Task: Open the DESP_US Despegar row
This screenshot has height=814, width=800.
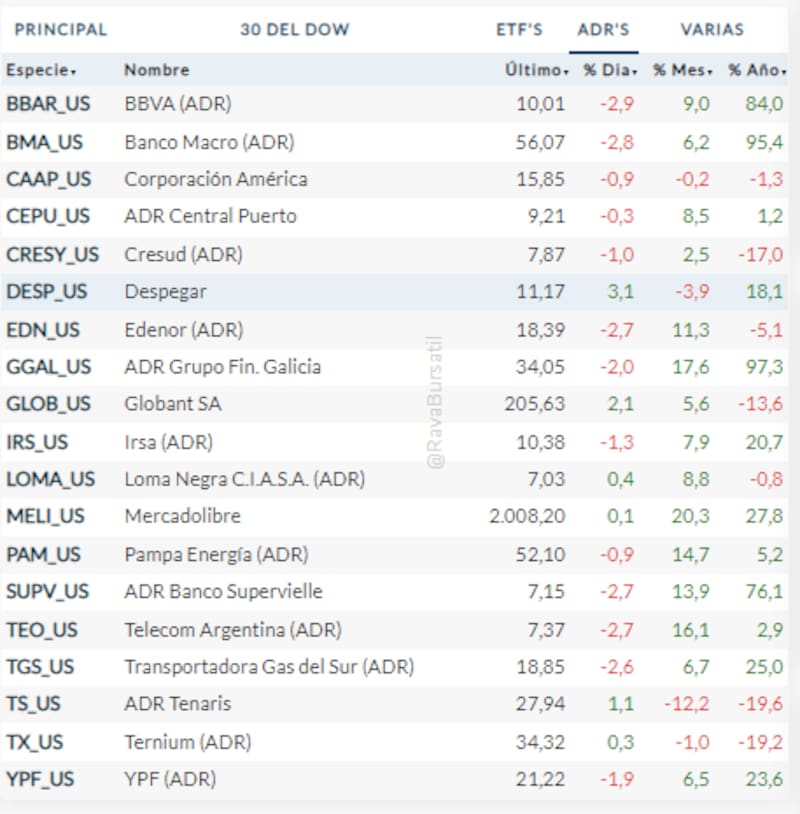Action: coord(46,292)
